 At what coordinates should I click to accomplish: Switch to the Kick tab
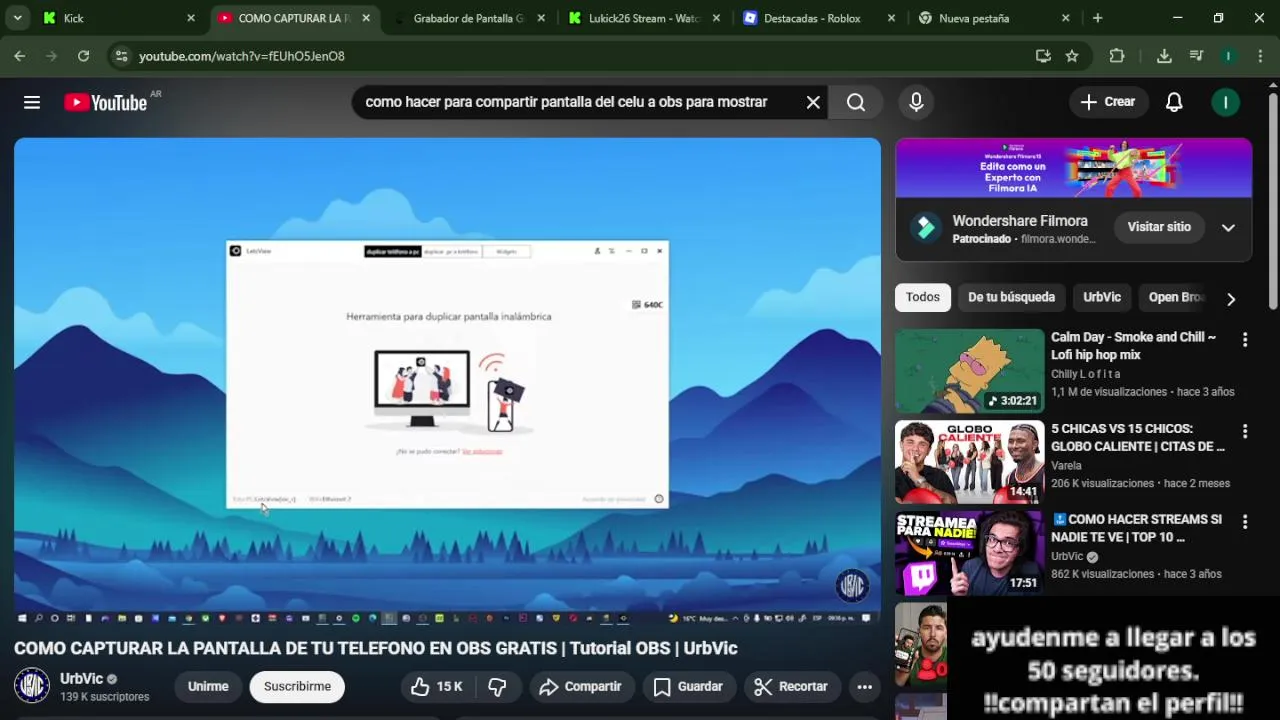[x=117, y=18]
